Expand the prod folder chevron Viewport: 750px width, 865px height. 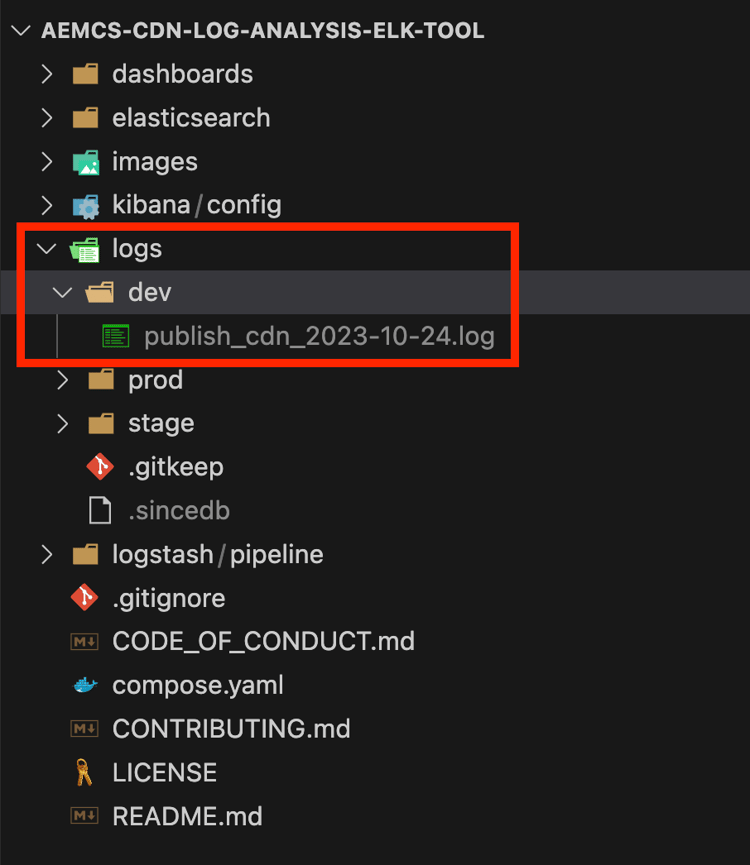pyautogui.click(x=63, y=380)
